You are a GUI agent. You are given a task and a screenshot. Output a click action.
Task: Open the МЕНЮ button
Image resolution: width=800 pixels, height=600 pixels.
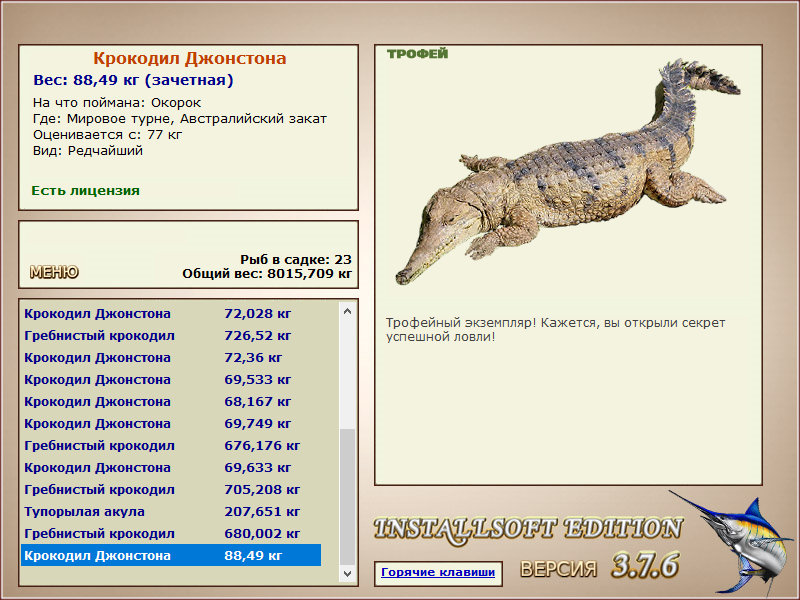(54, 272)
